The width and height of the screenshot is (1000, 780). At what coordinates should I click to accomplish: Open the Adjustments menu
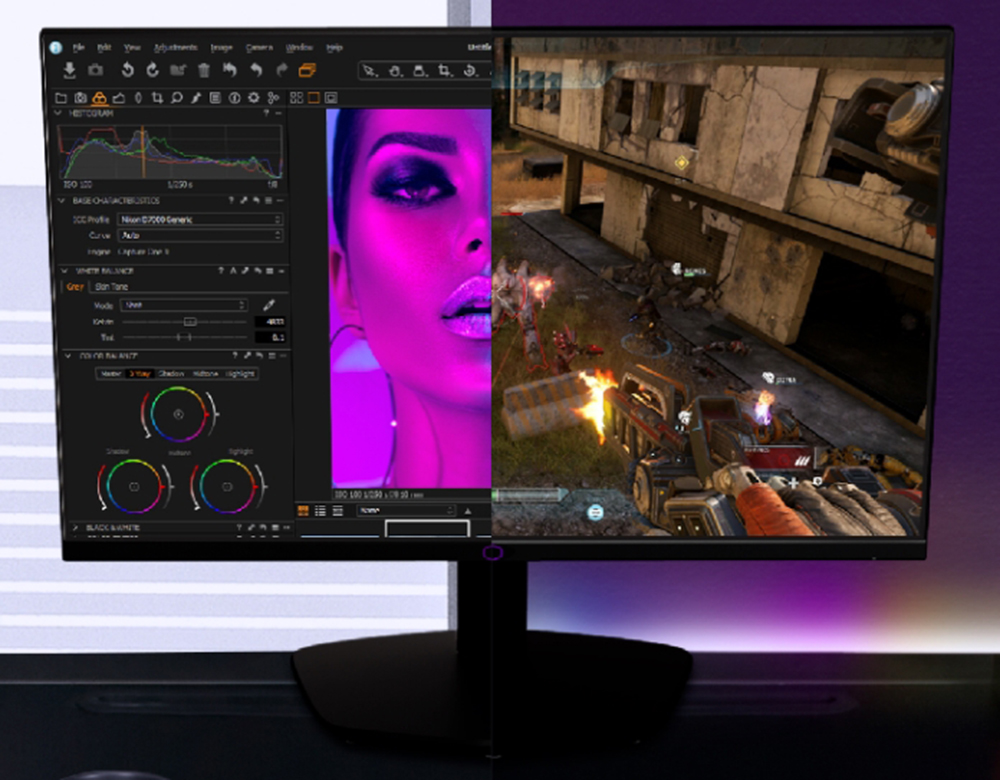176,47
